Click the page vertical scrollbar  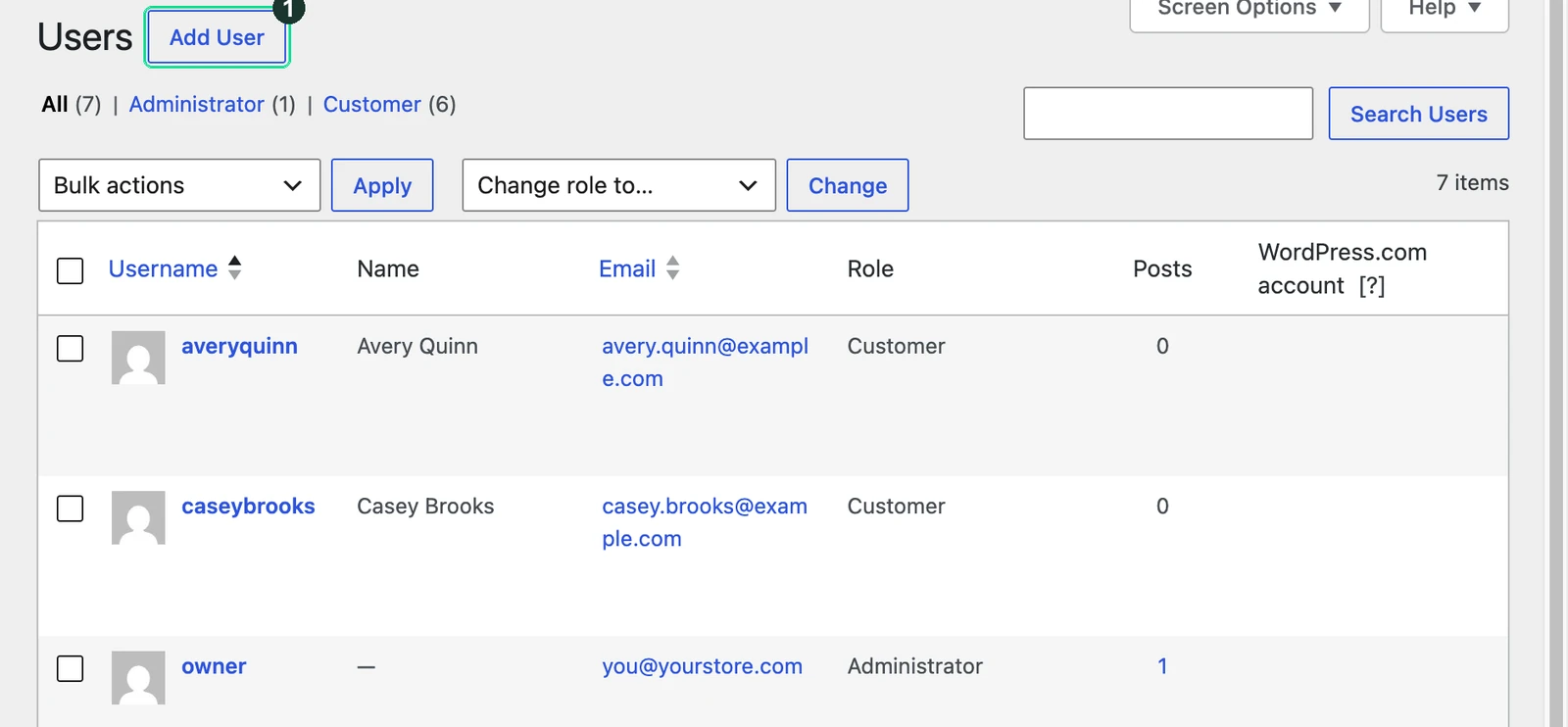[1555, 363]
